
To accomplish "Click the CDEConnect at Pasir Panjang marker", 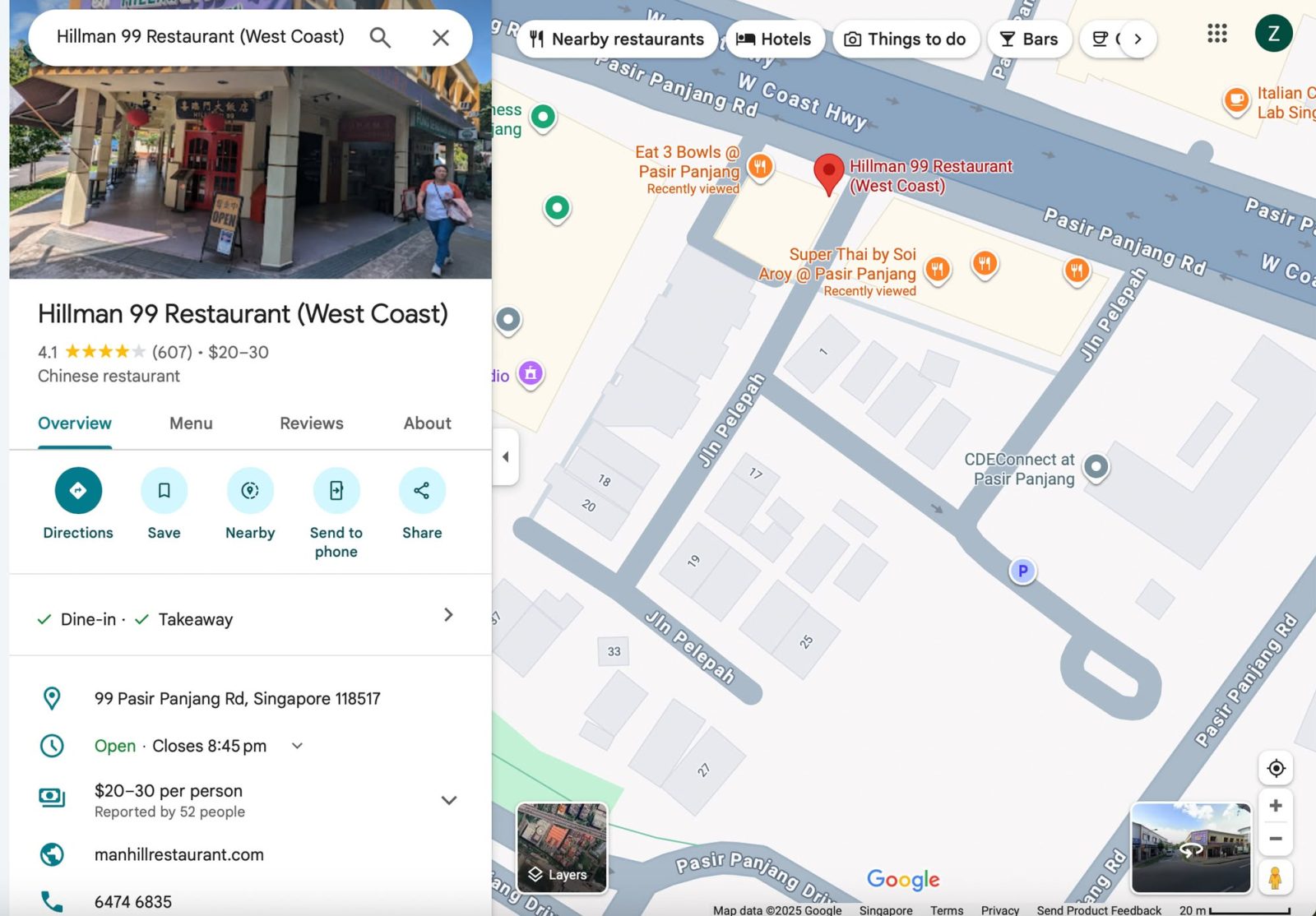I will [x=1096, y=467].
